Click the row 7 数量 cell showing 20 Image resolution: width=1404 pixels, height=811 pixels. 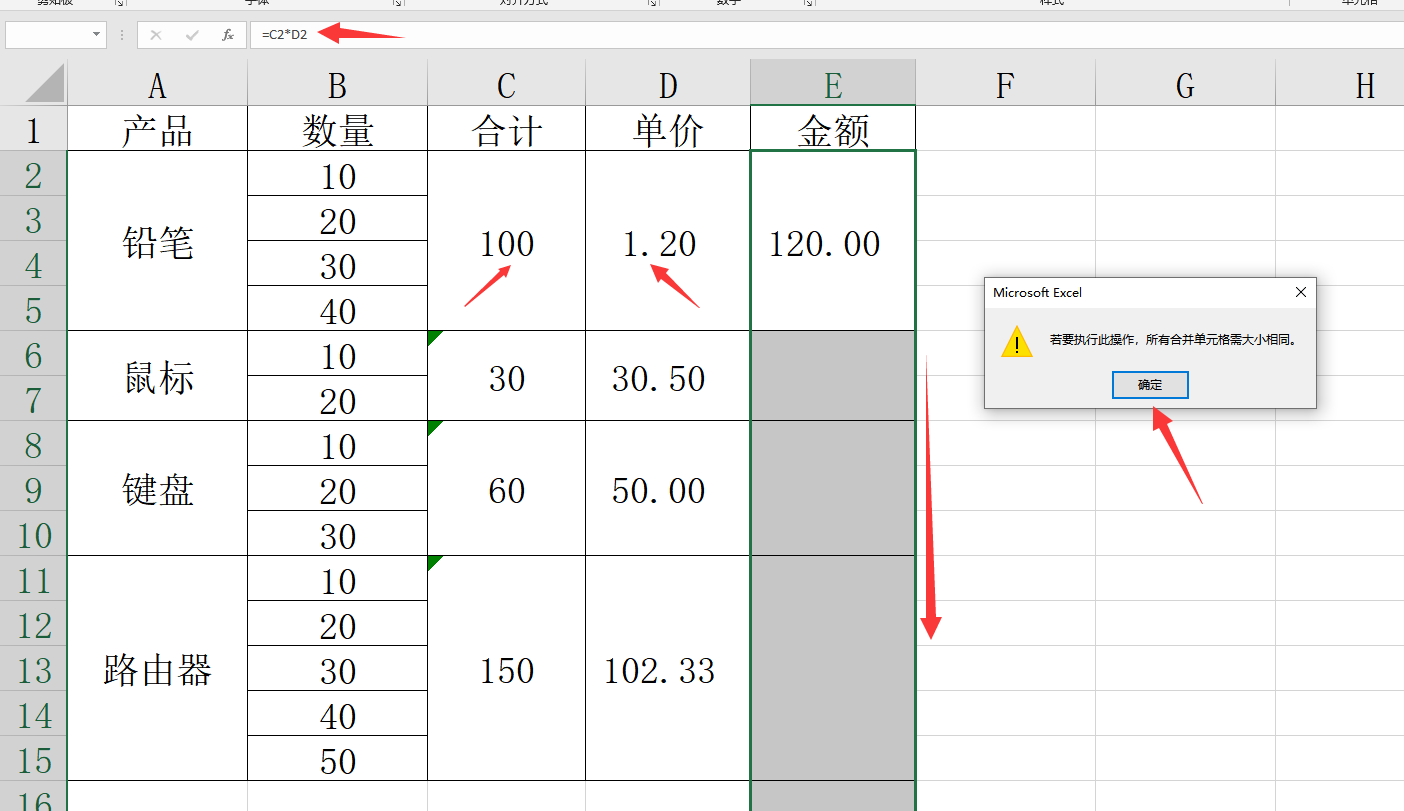(337, 398)
